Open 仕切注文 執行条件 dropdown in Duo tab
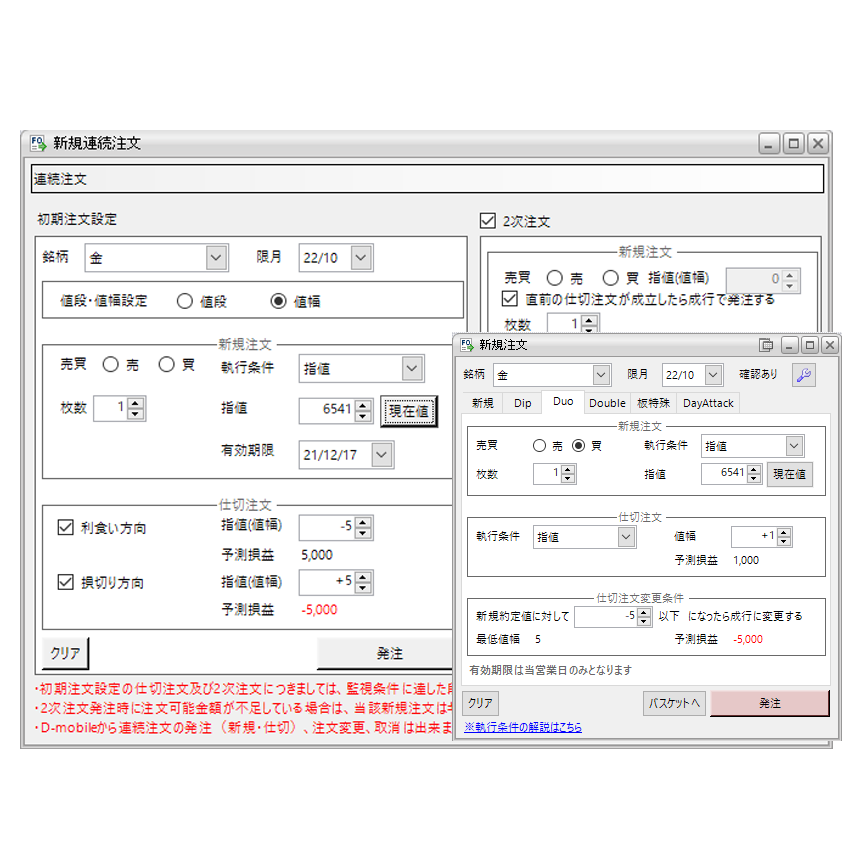This screenshot has width=852, height=852. pos(626,537)
